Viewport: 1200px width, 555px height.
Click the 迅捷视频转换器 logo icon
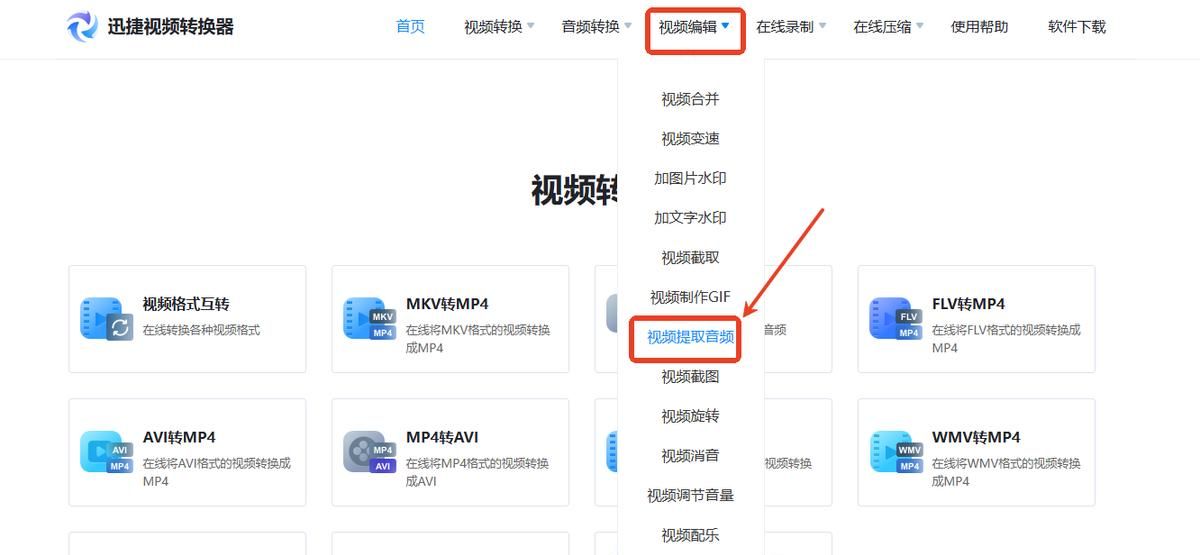pos(83,27)
